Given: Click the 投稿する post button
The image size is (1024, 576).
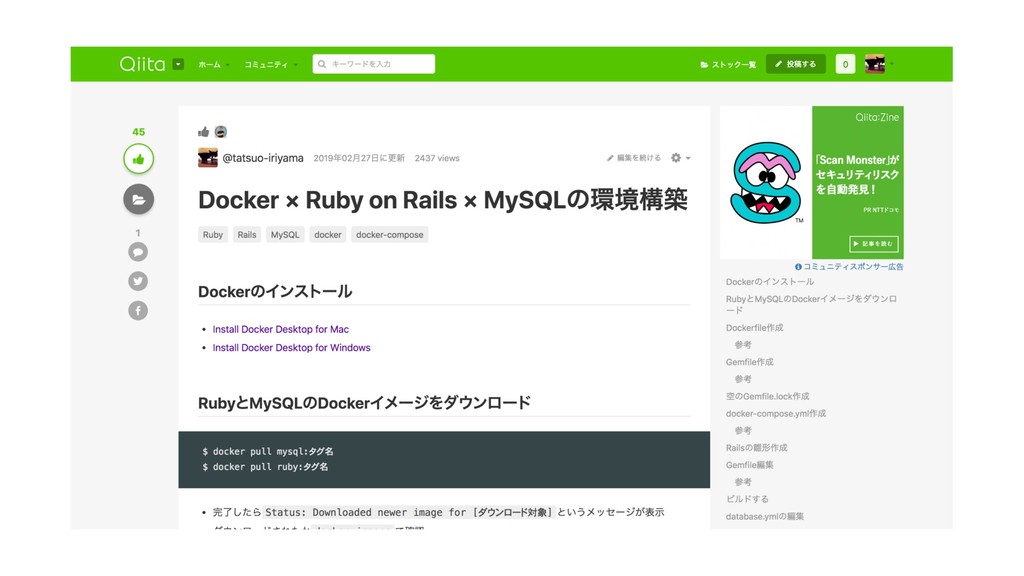Looking at the screenshot, I should click(795, 64).
